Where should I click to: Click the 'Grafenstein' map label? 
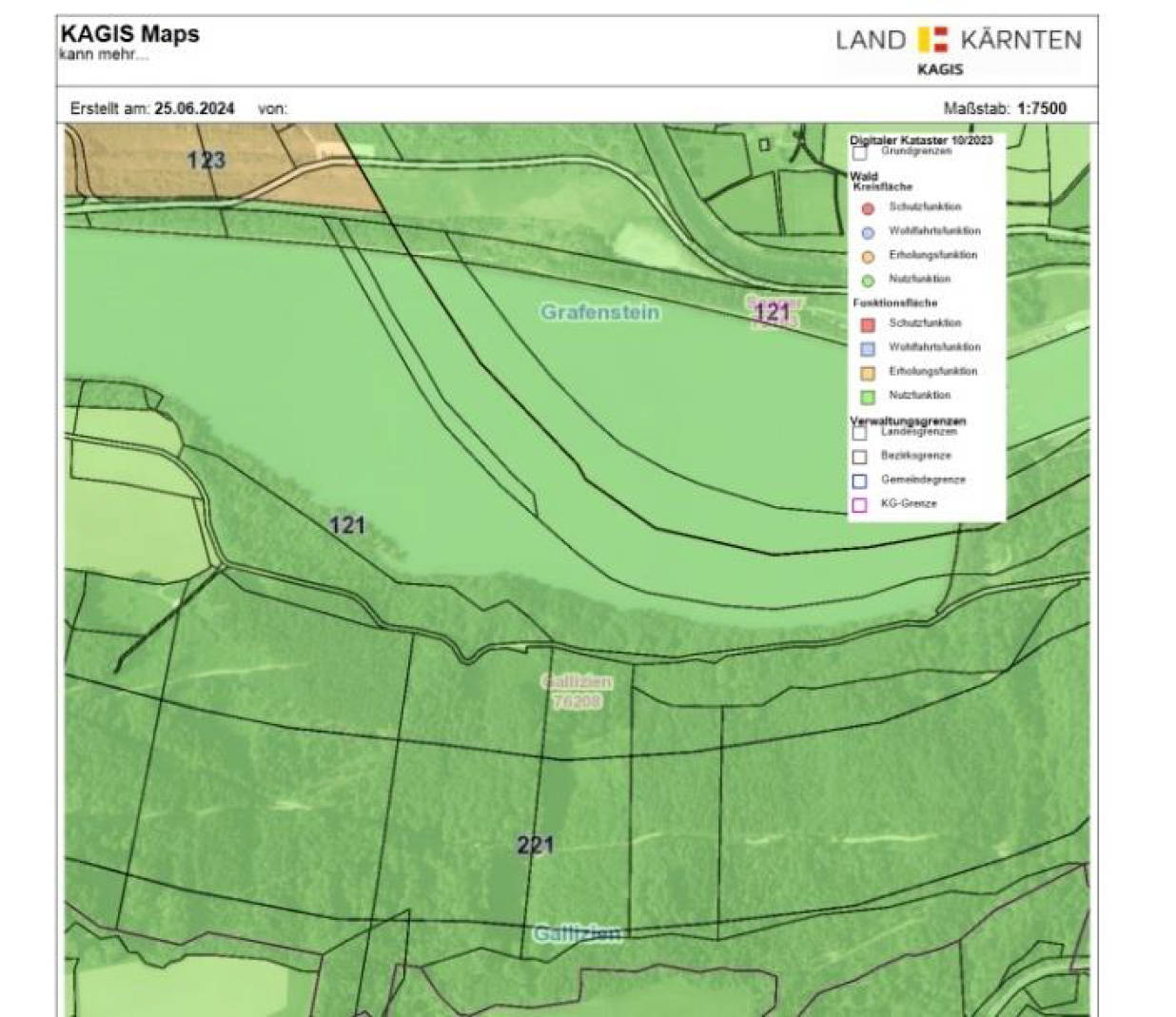tap(600, 312)
